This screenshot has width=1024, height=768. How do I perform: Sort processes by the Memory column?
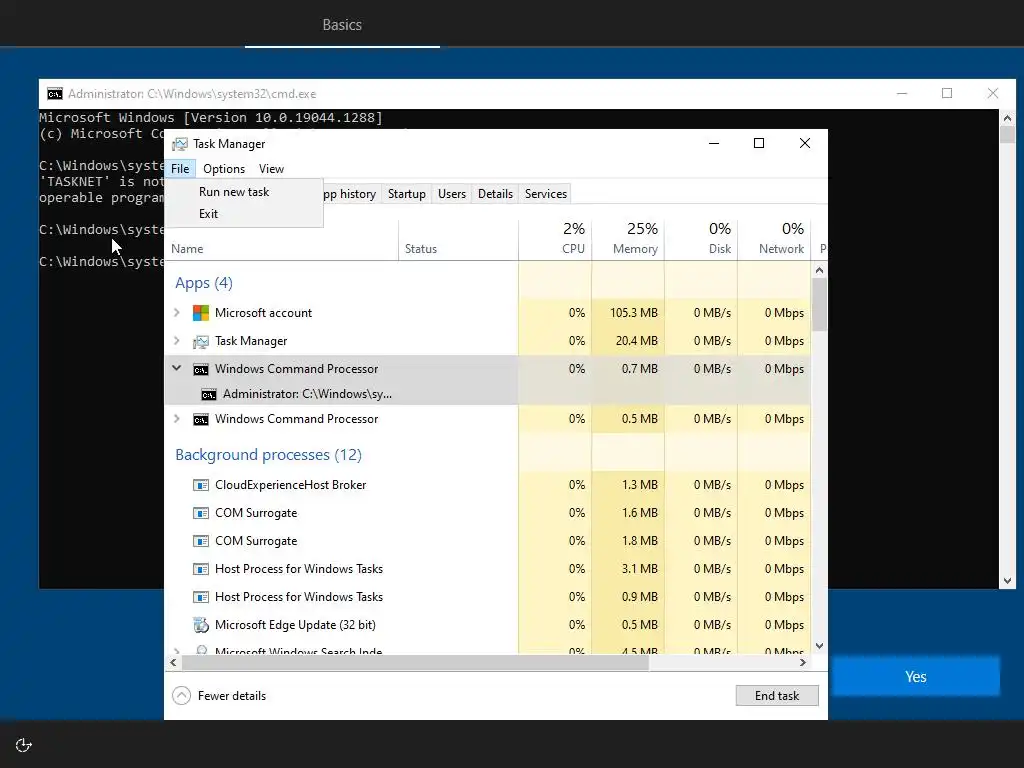point(628,240)
